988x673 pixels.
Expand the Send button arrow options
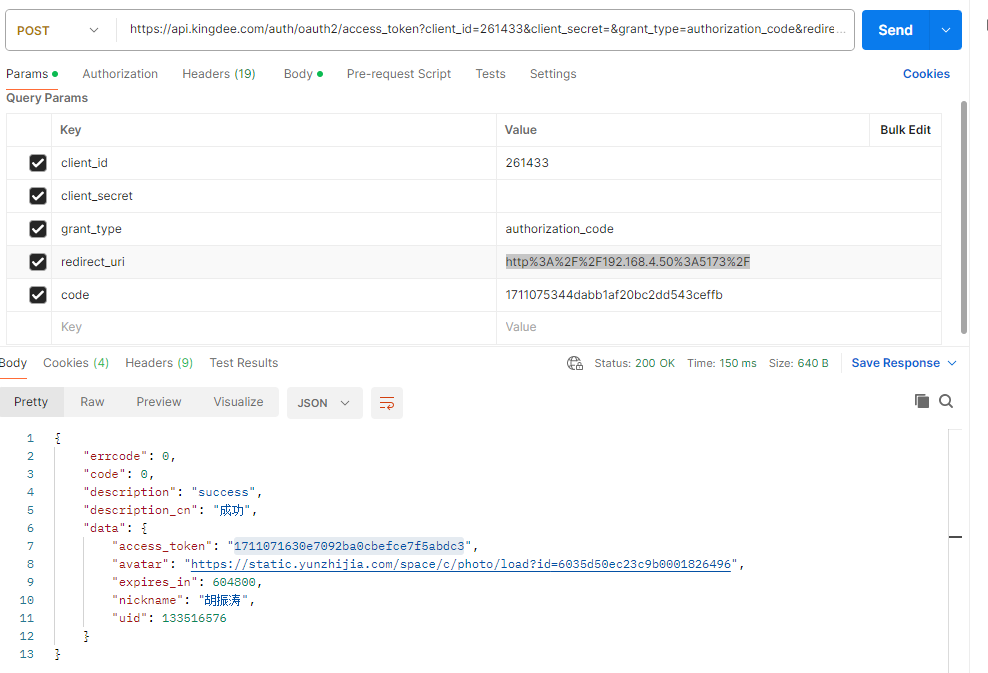tap(946, 31)
